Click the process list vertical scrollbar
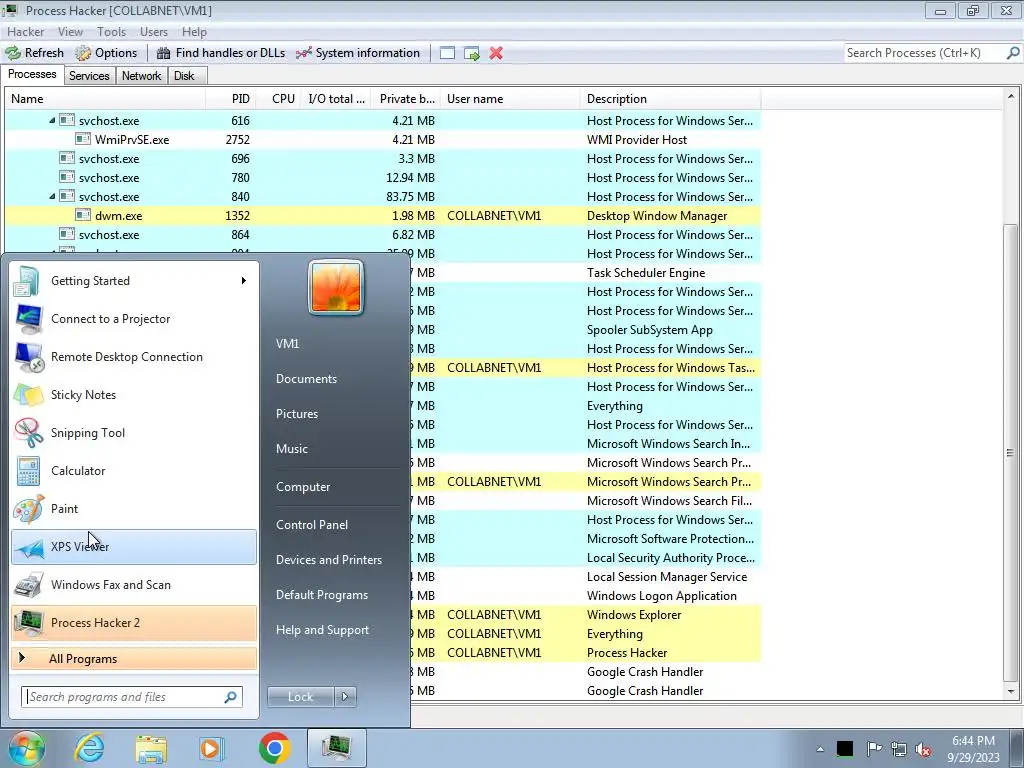 click(1010, 452)
